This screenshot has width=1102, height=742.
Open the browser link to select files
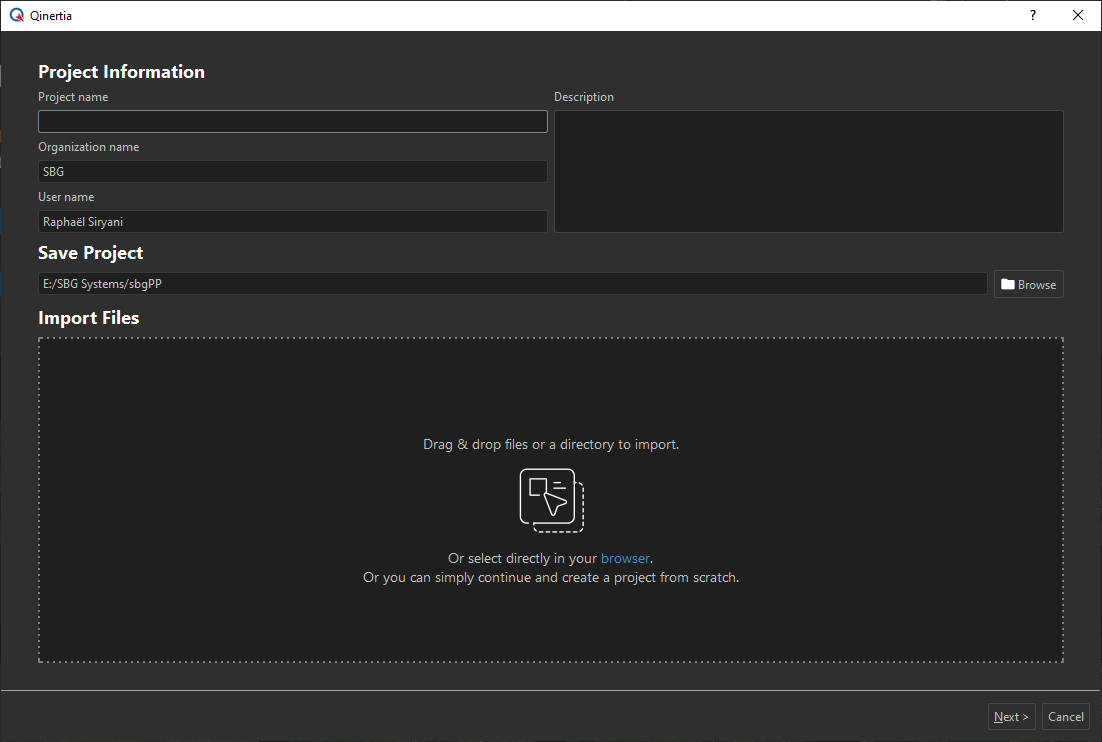625,559
